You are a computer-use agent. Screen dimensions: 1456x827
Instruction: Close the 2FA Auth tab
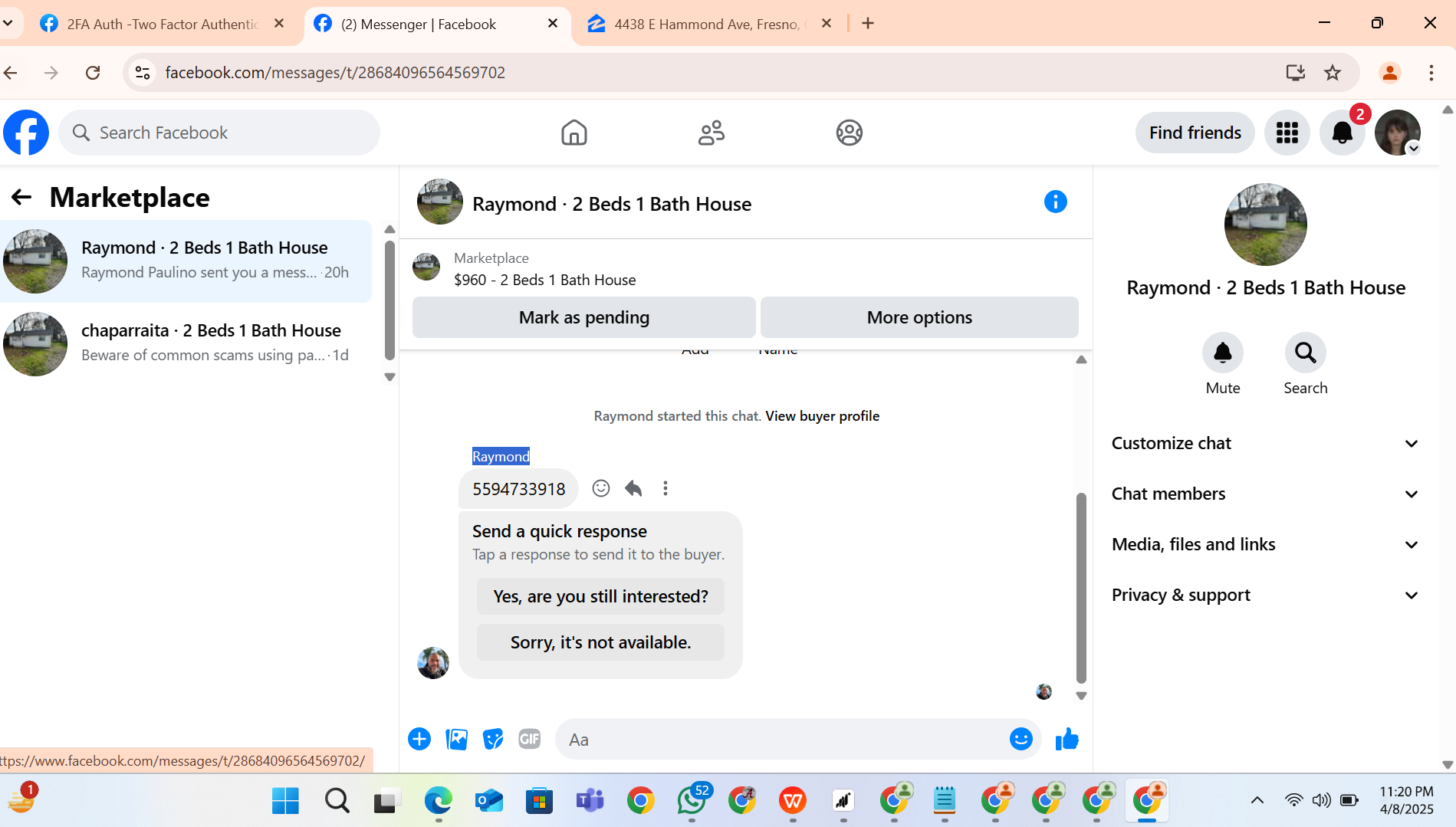pos(279,23)
